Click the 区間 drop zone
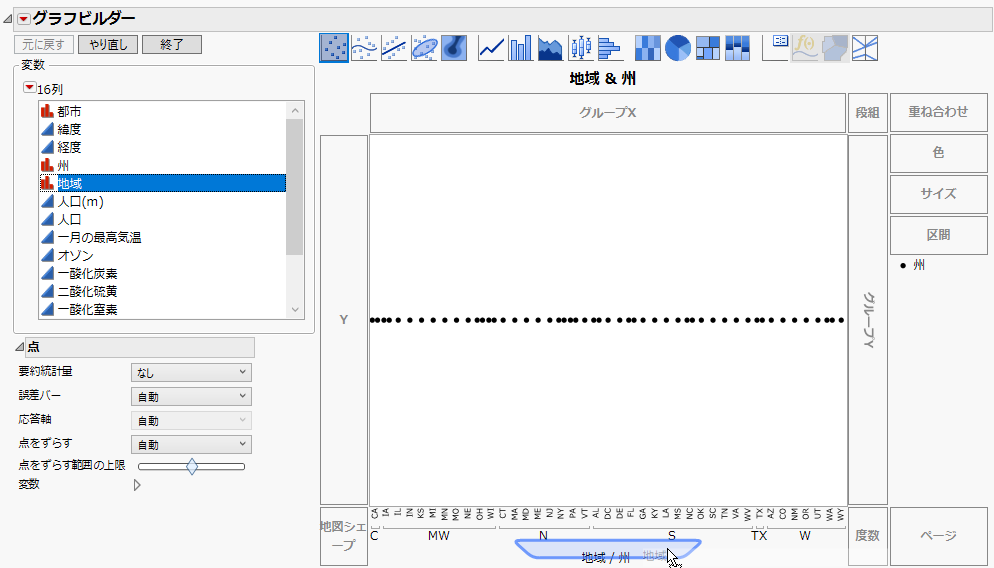Viewport: 994px width, 568px height. tap(938, 235)
